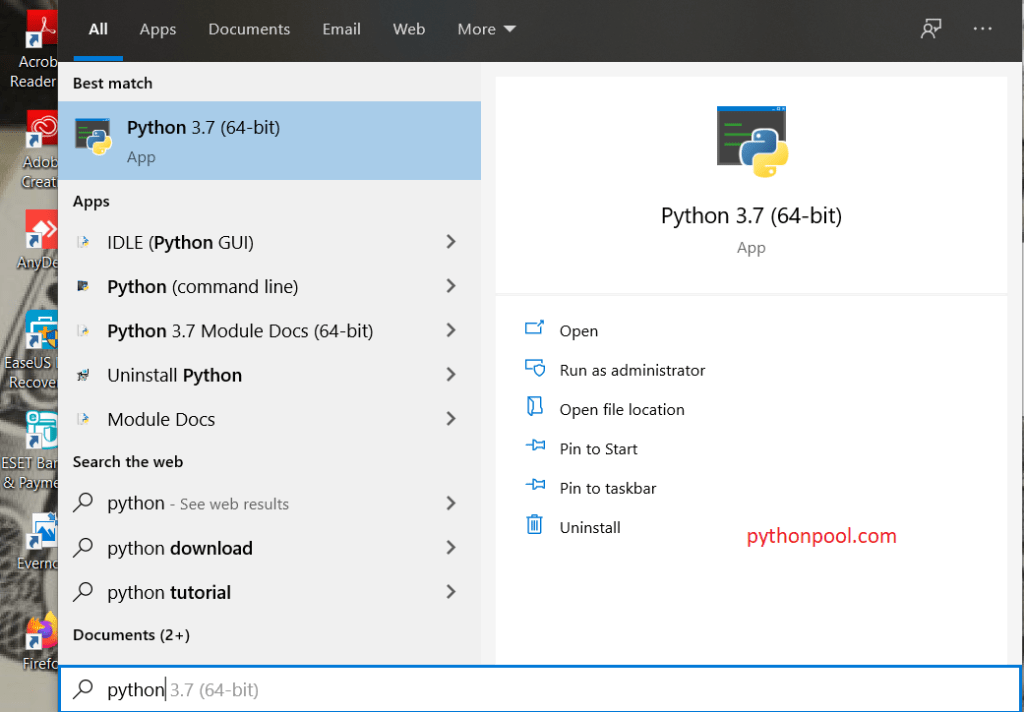This screenshot has height=712, width=1024.
Task: Select the search magnifier in the search bar
Action: [84, 689]
